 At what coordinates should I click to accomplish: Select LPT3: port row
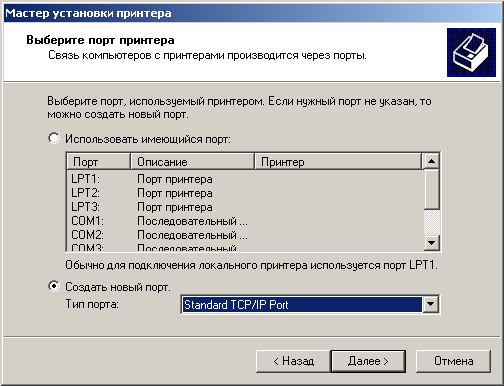[x=245, y=207]
